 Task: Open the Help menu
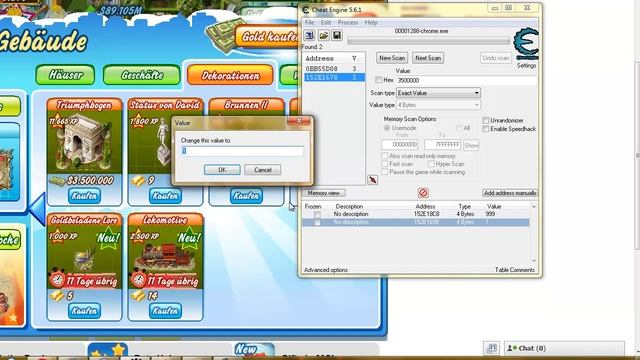(371, 22)
